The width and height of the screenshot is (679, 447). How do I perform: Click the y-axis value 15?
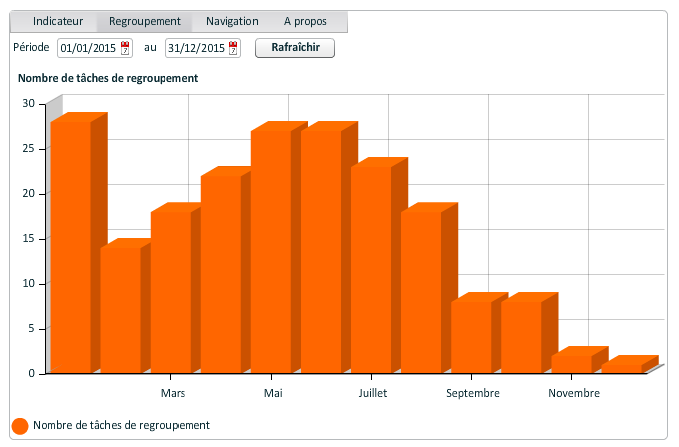pos(29,239)
